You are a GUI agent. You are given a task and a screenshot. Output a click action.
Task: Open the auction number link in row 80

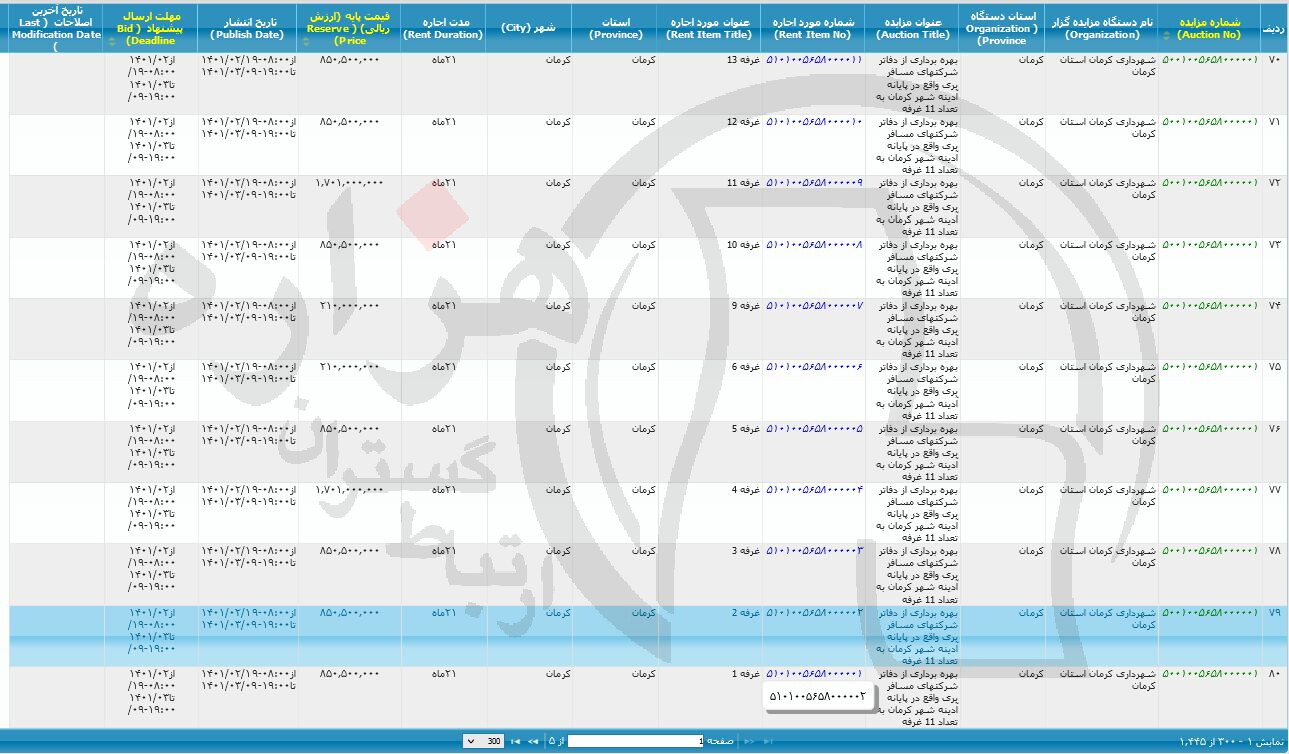(1210, 673)
